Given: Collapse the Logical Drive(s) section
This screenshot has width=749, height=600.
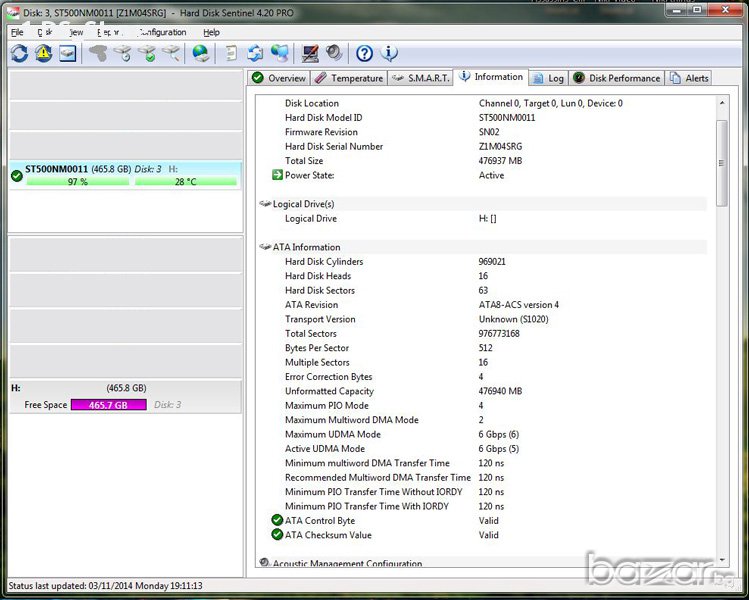Looking at the screenshot, I should click(265, 204).
